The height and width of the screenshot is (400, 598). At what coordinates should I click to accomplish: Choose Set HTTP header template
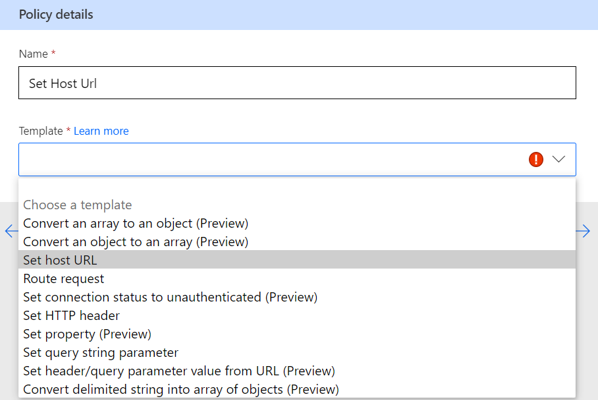click(x=297, y=316)
